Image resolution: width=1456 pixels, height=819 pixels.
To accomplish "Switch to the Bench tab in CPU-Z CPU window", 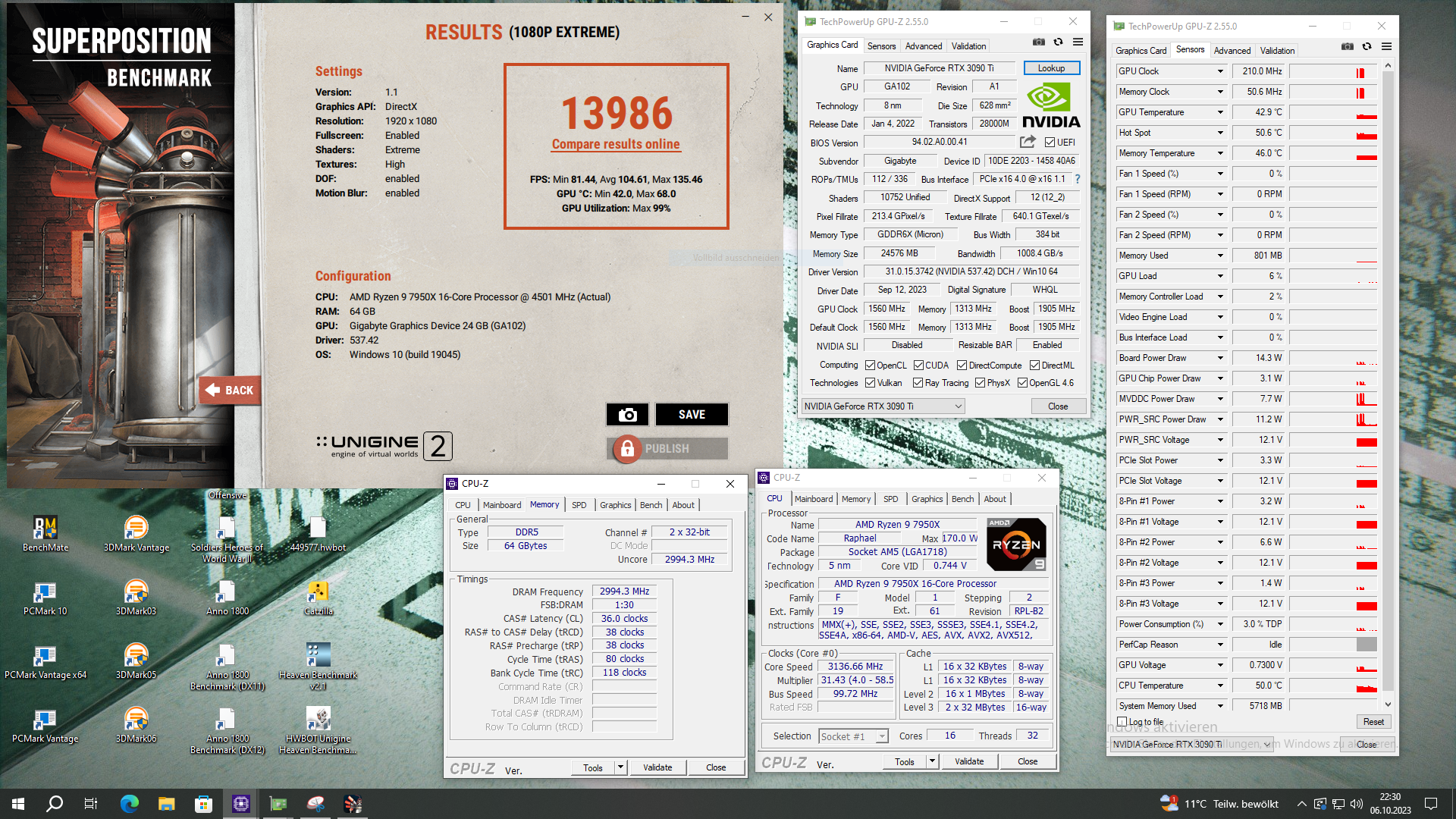I will [962, 499].
